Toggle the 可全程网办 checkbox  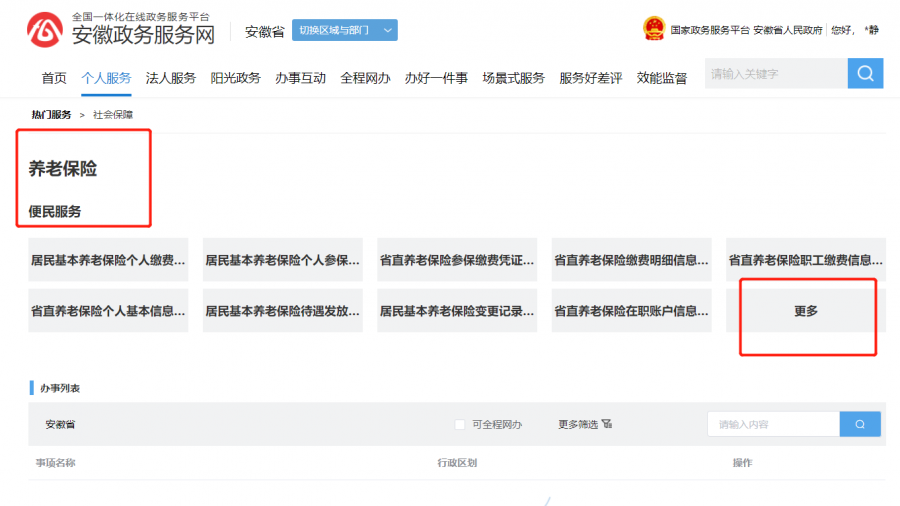pyautogui.click(x=460, y=425)
